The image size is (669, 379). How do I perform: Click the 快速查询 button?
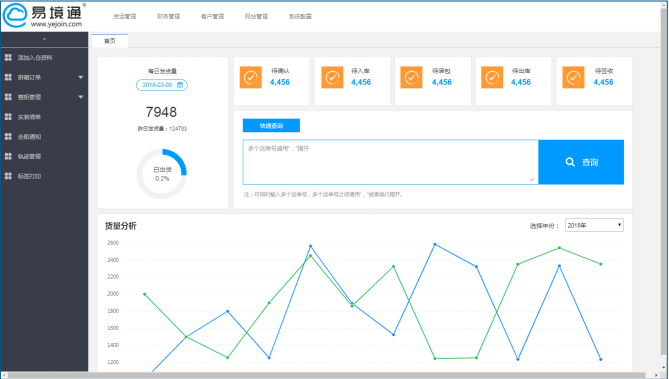coord(271,125)
